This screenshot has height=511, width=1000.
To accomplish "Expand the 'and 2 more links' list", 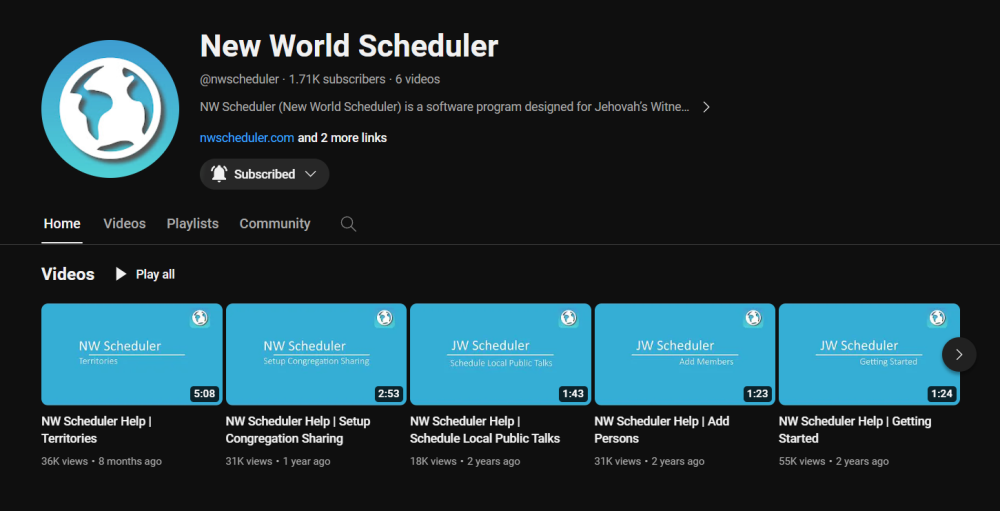I will click(x=342, y=138).
